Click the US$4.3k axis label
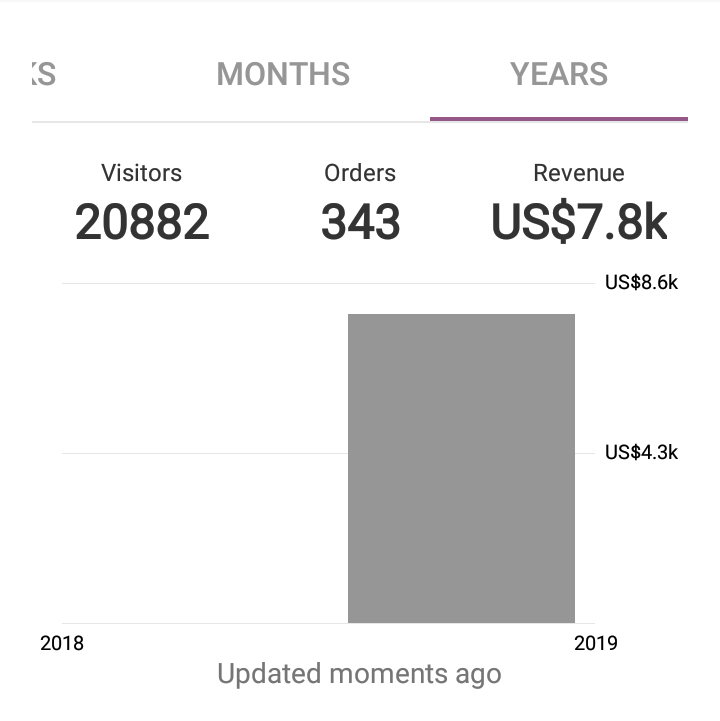720x721 pixels. click(x=641, y=453)
